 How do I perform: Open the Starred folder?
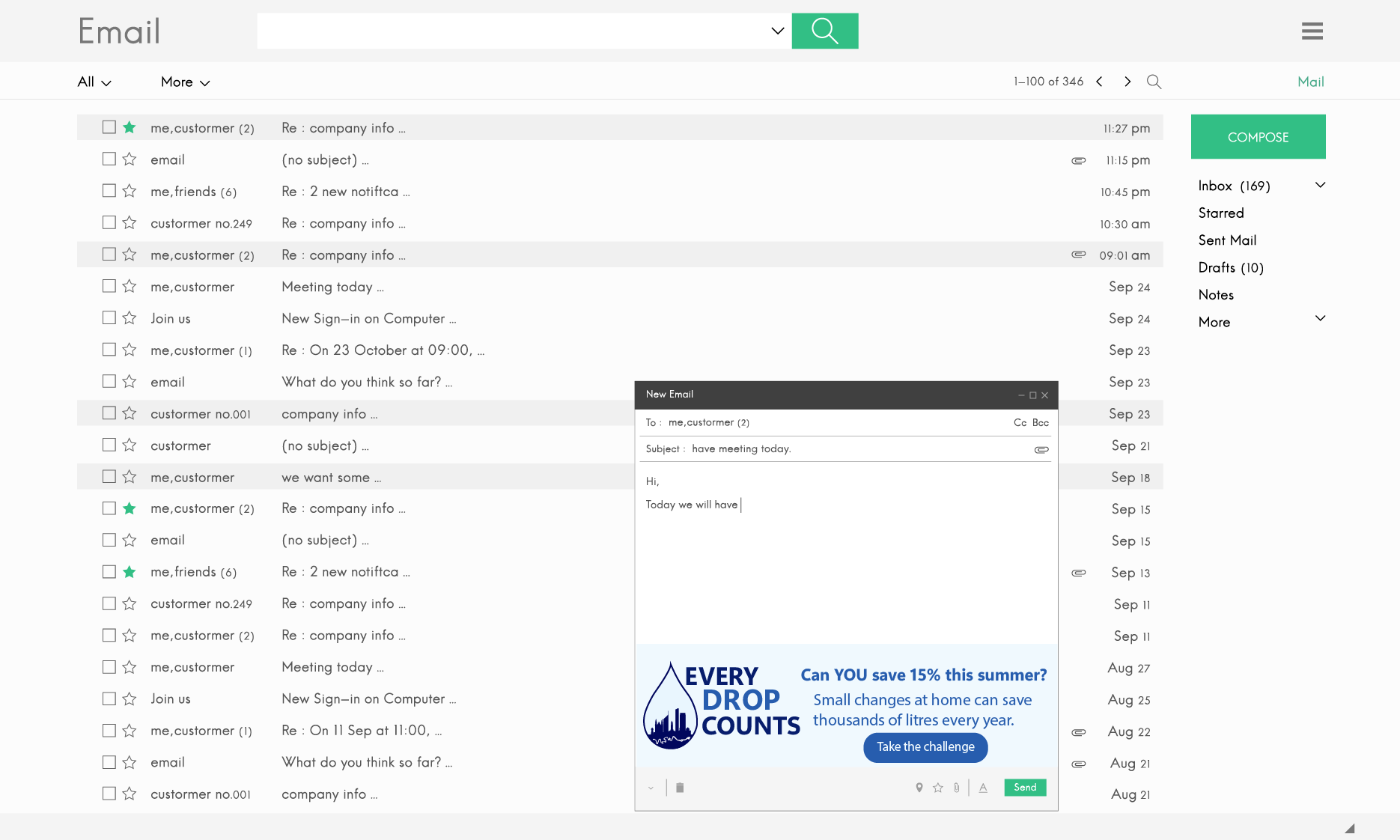(x=1221, y=213)
